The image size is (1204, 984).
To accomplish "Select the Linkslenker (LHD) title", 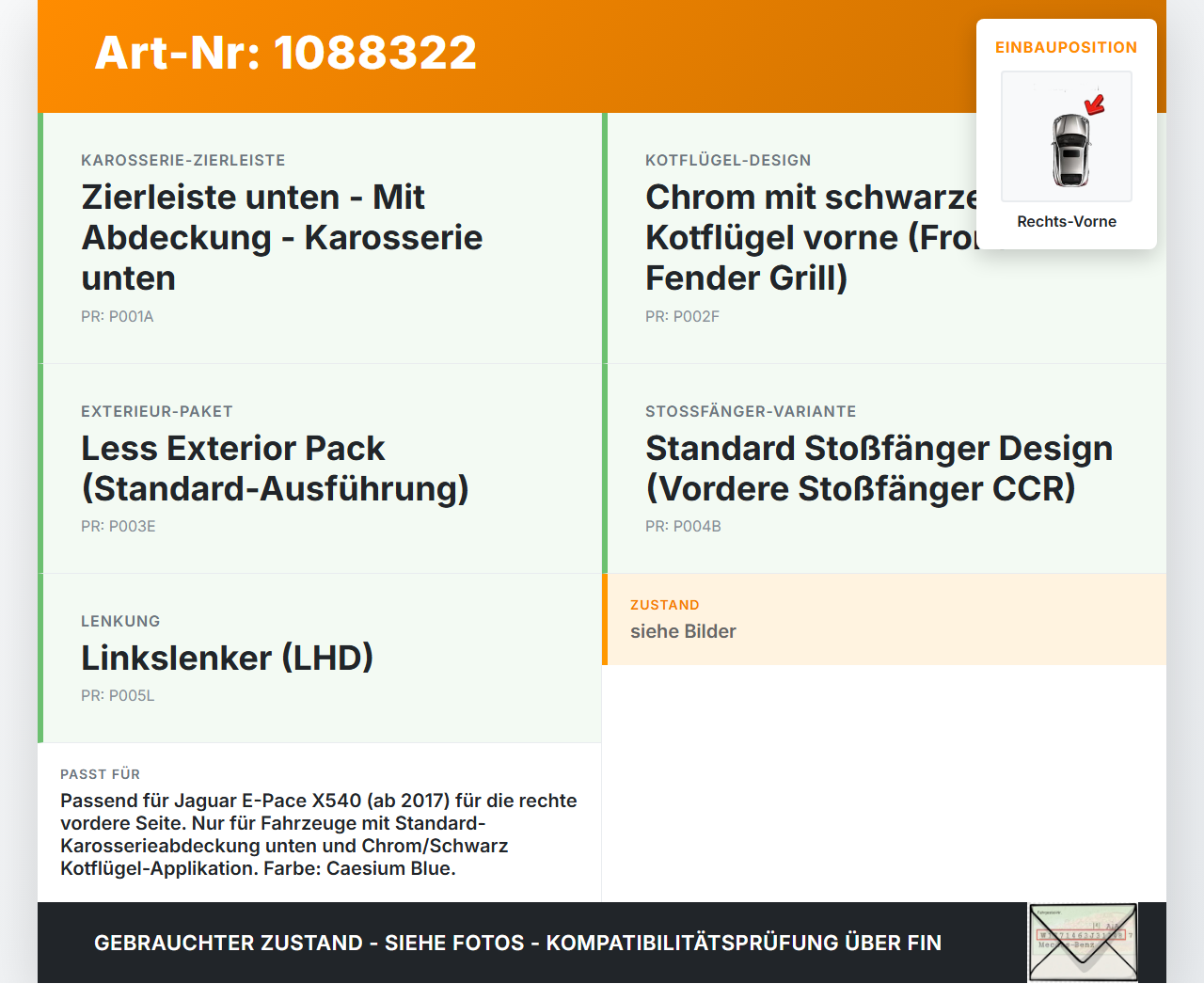I will pyautogui.click(x=228, y=658).
